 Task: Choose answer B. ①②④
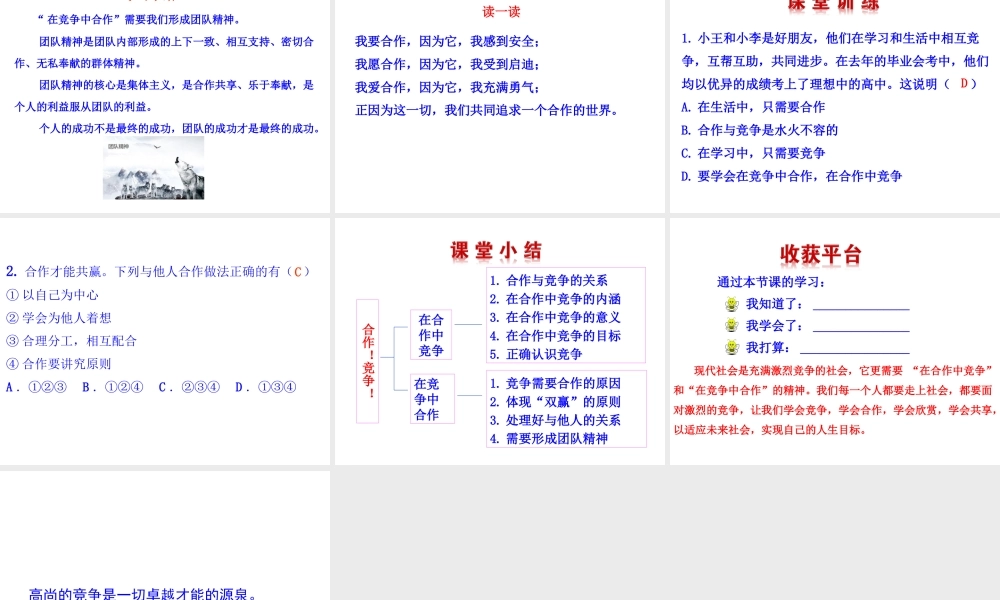[113, 387]
